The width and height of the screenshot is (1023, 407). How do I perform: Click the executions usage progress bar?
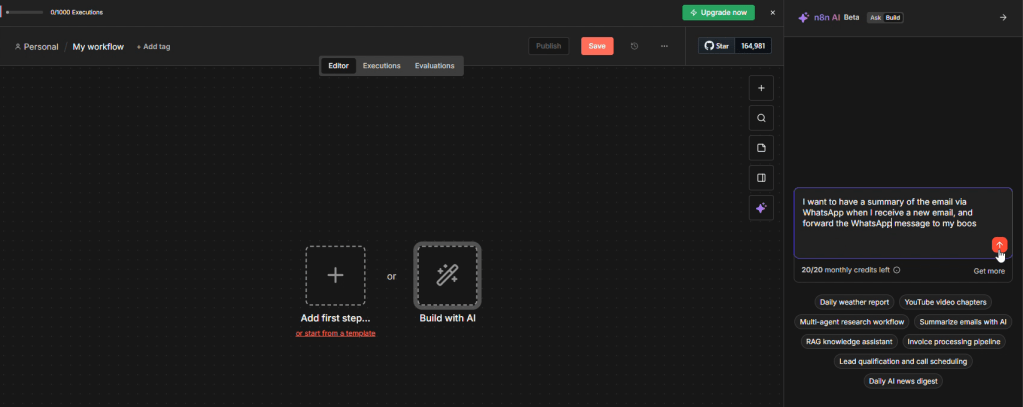click(25, 12)
